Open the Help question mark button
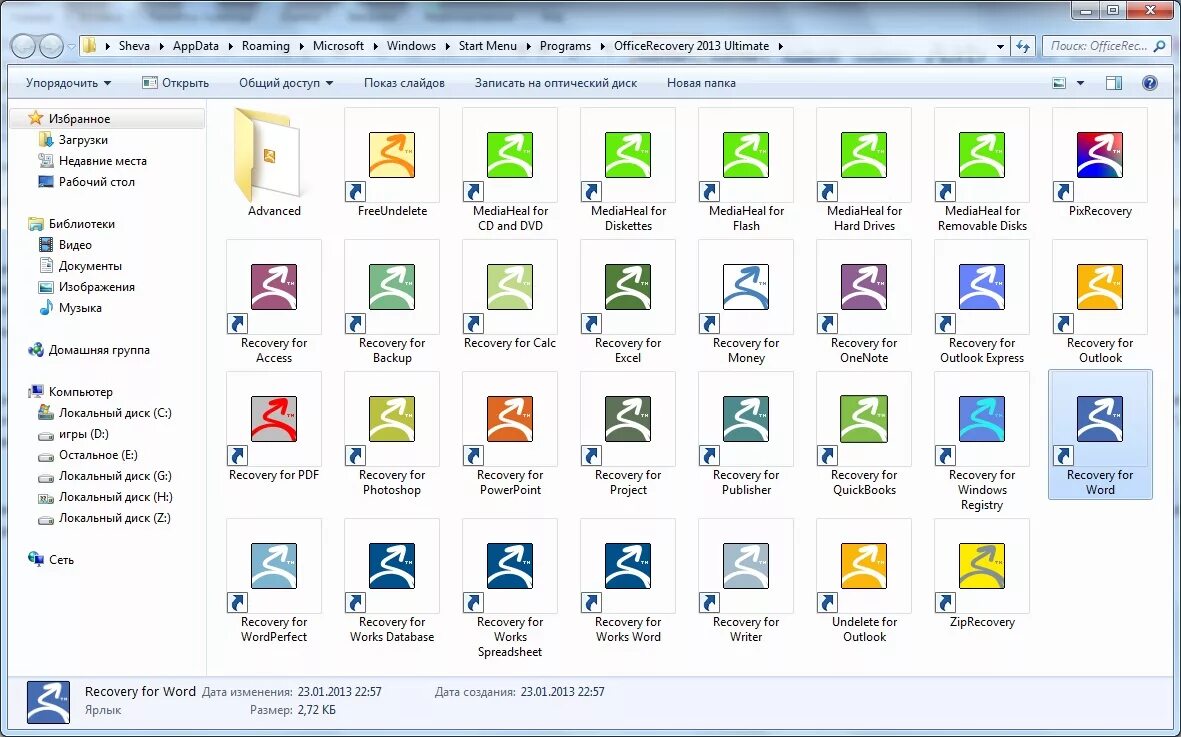The height and width of the screenshot is (737, 1181). [x=1149, y=83]
